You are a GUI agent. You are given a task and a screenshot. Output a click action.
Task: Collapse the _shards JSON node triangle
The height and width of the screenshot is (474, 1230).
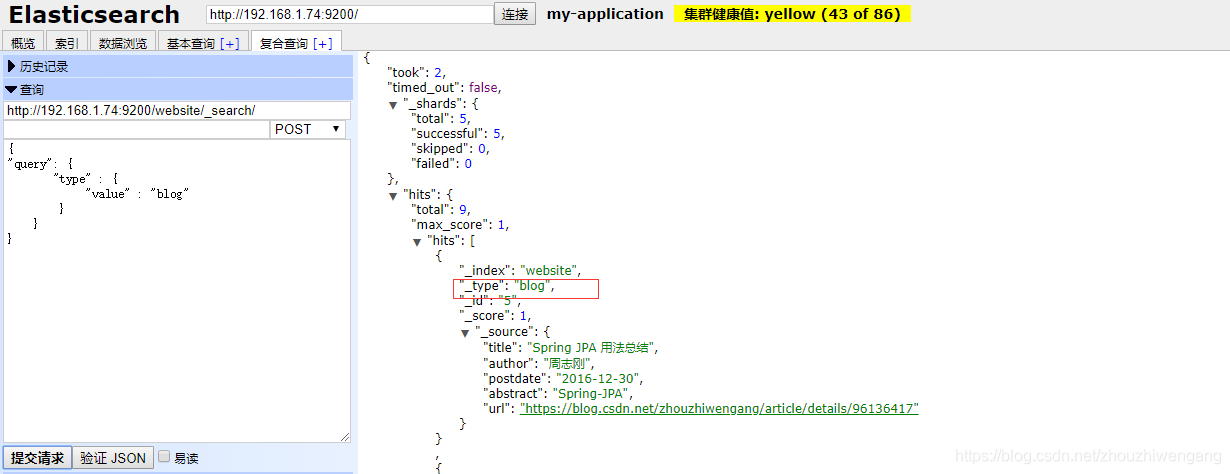coord(394,104)
